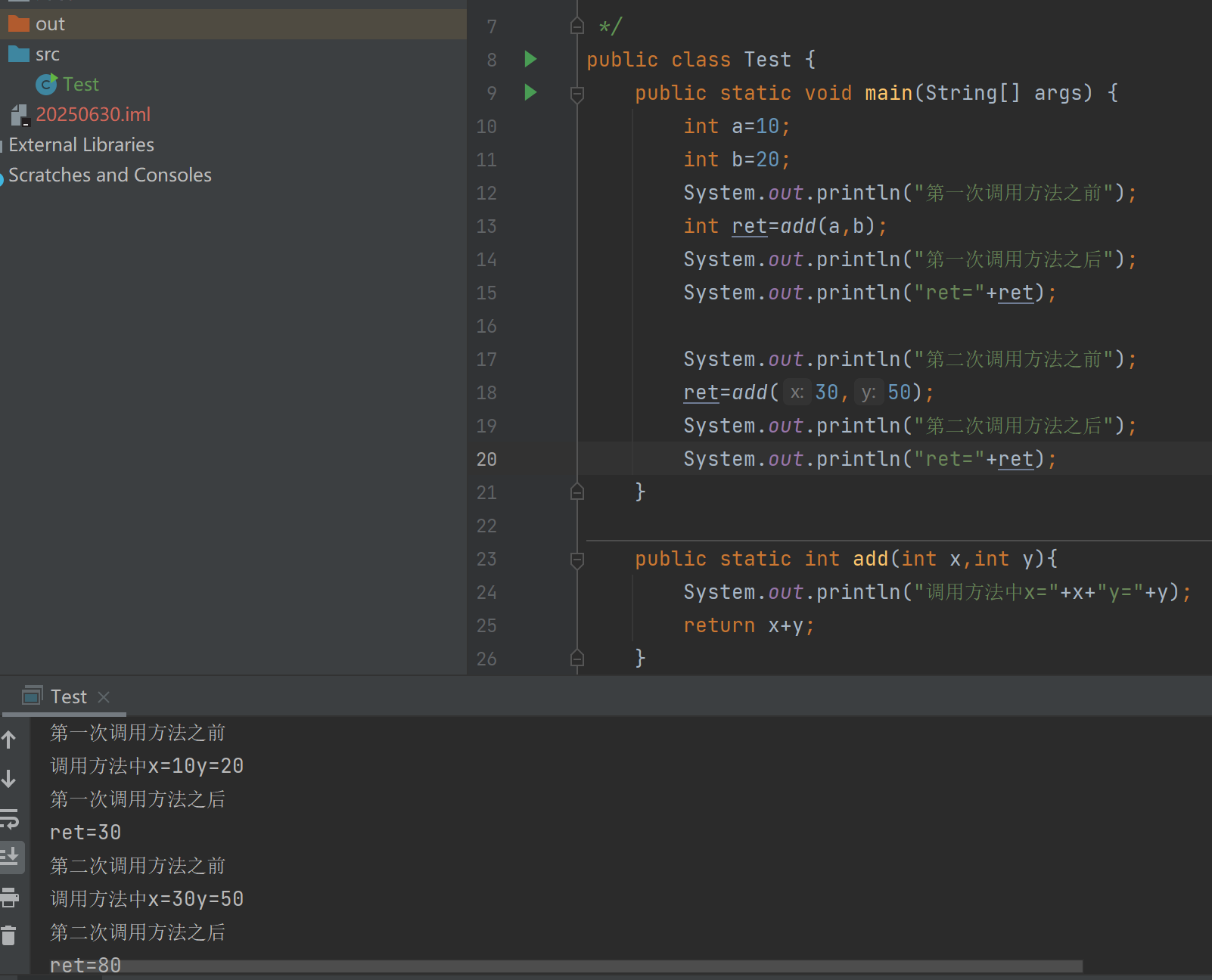Viewport: 1212px width, 980px height.
Task: Print the console output
Action: [9, 898]
